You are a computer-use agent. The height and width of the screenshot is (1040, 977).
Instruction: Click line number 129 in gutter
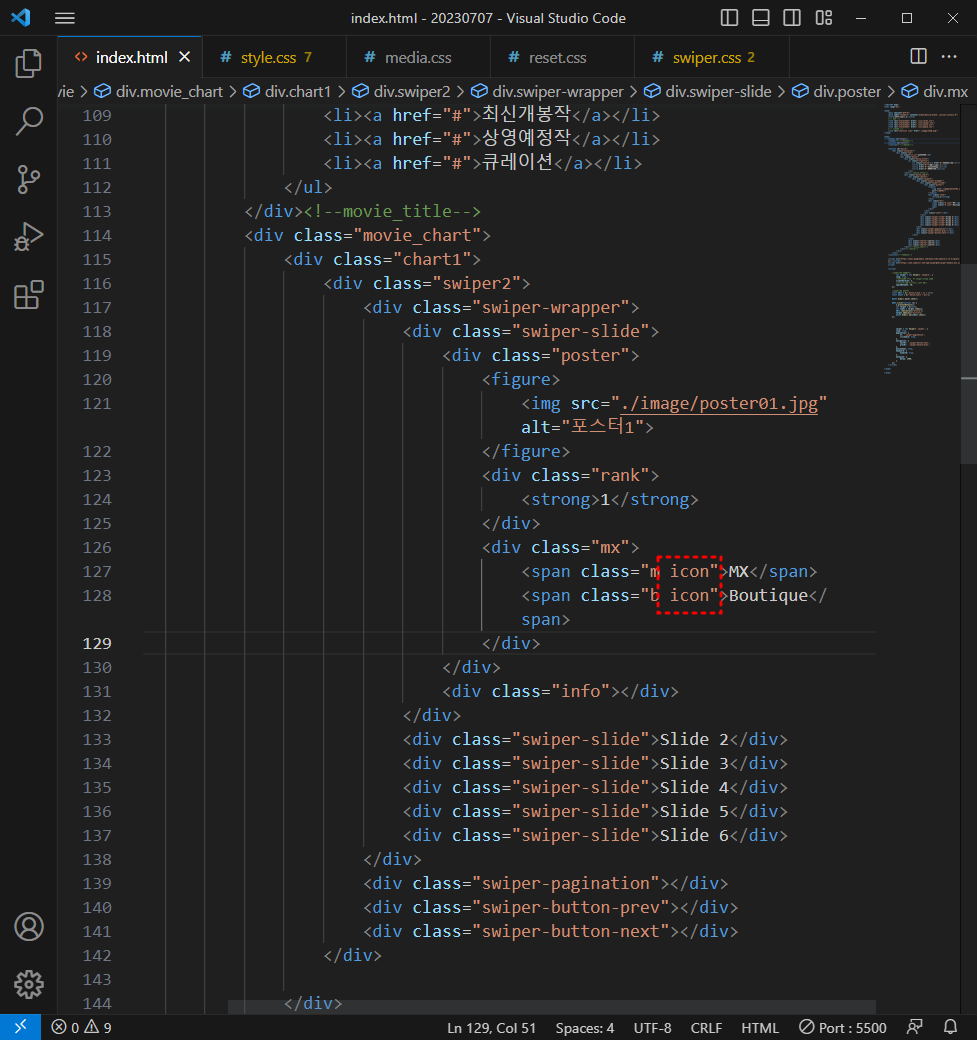tap(97, 643)
